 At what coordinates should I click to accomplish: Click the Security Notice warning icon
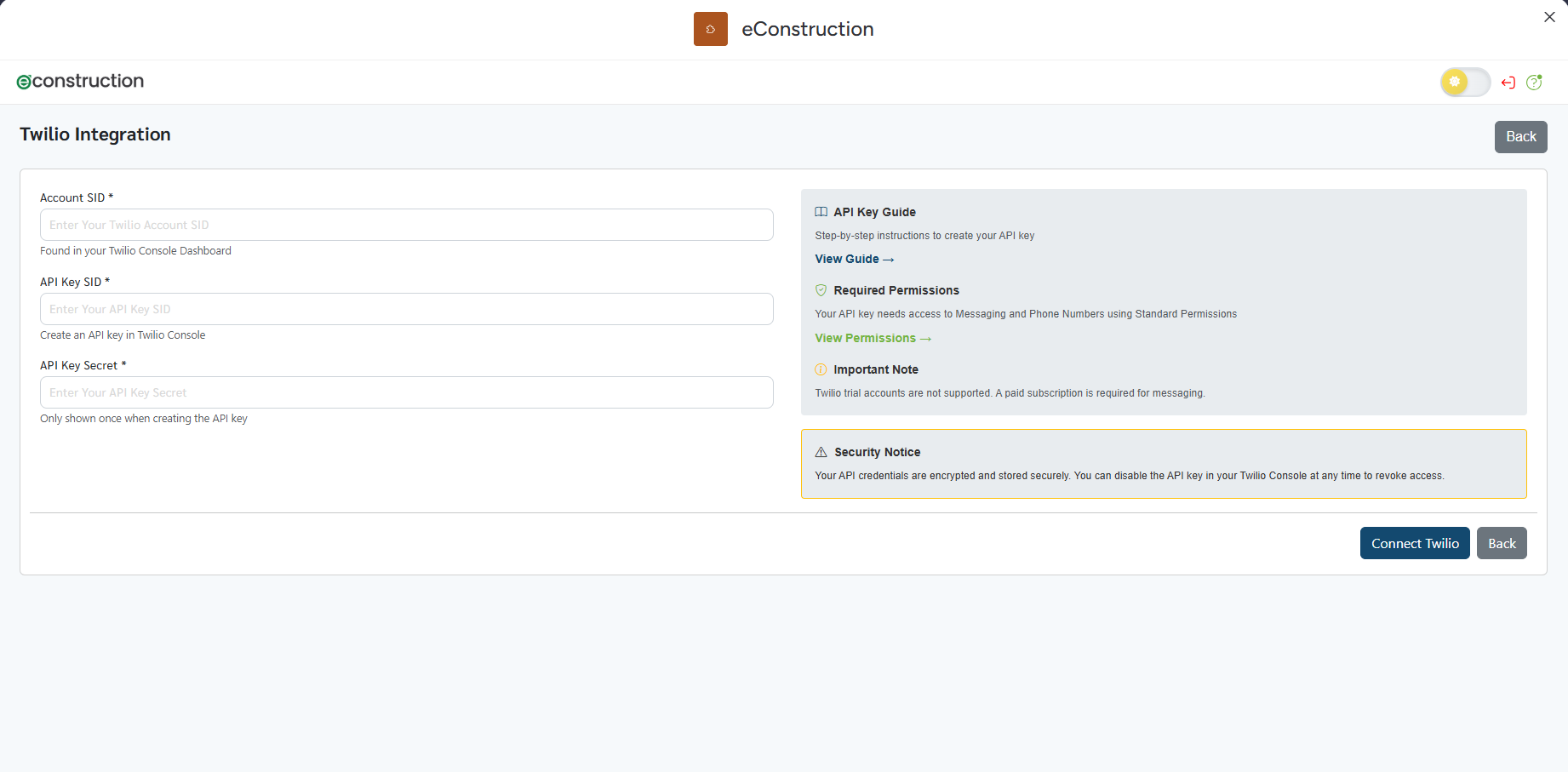point(821,452)
